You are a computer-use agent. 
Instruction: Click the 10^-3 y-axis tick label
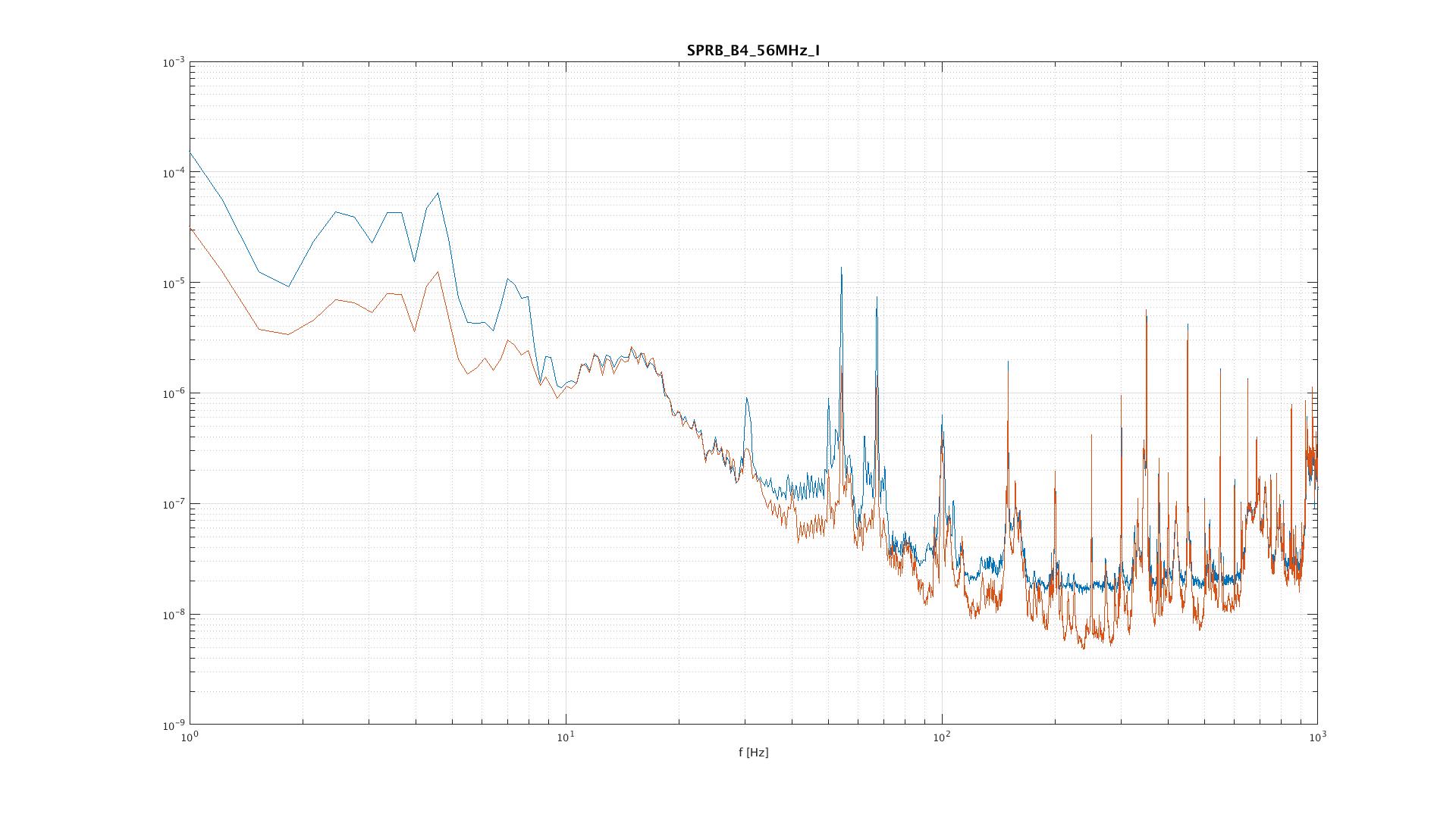point(174,62)
